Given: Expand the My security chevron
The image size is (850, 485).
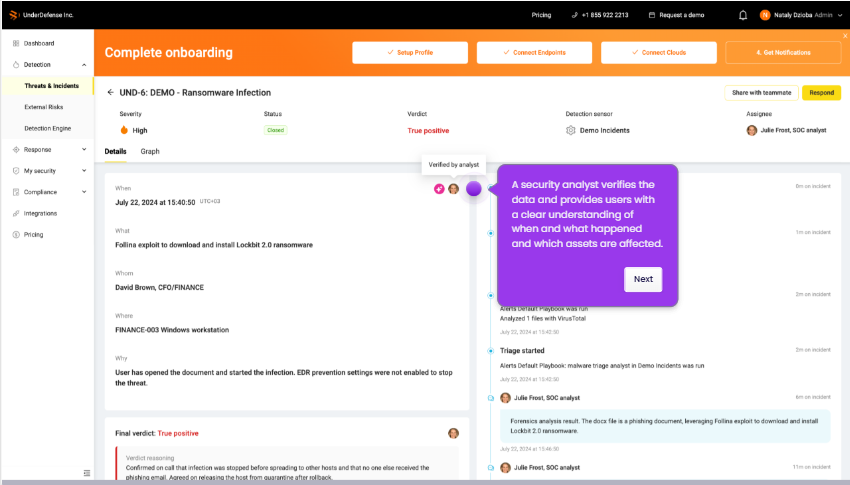Looking at the screenshot, I should coord(84,171).
